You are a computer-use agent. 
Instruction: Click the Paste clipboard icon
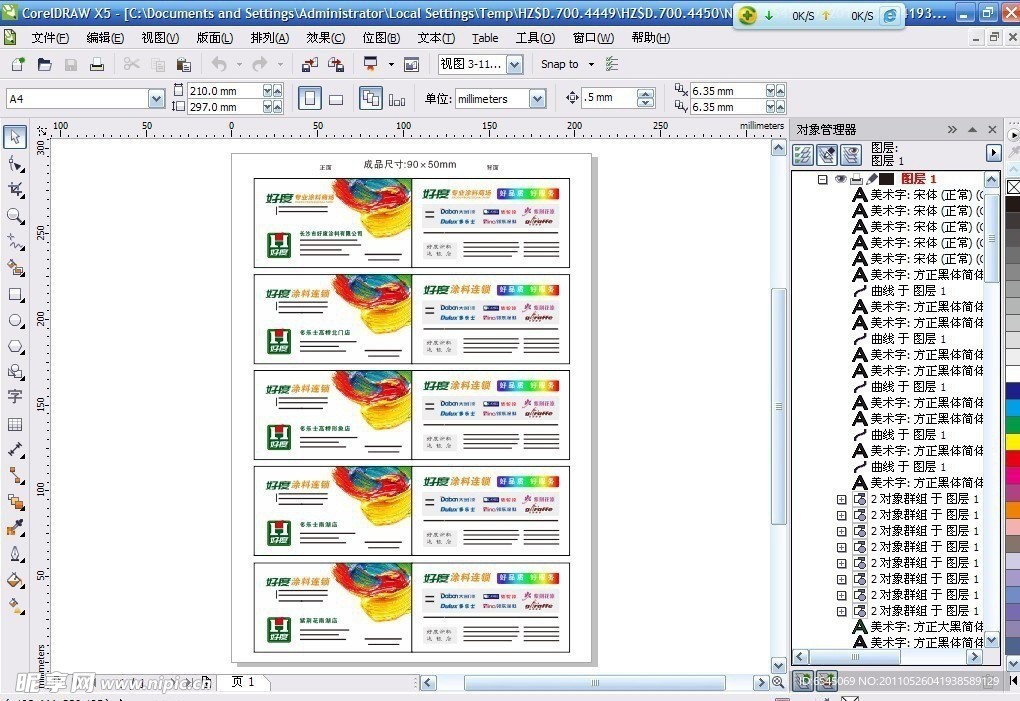click(184, 64)
